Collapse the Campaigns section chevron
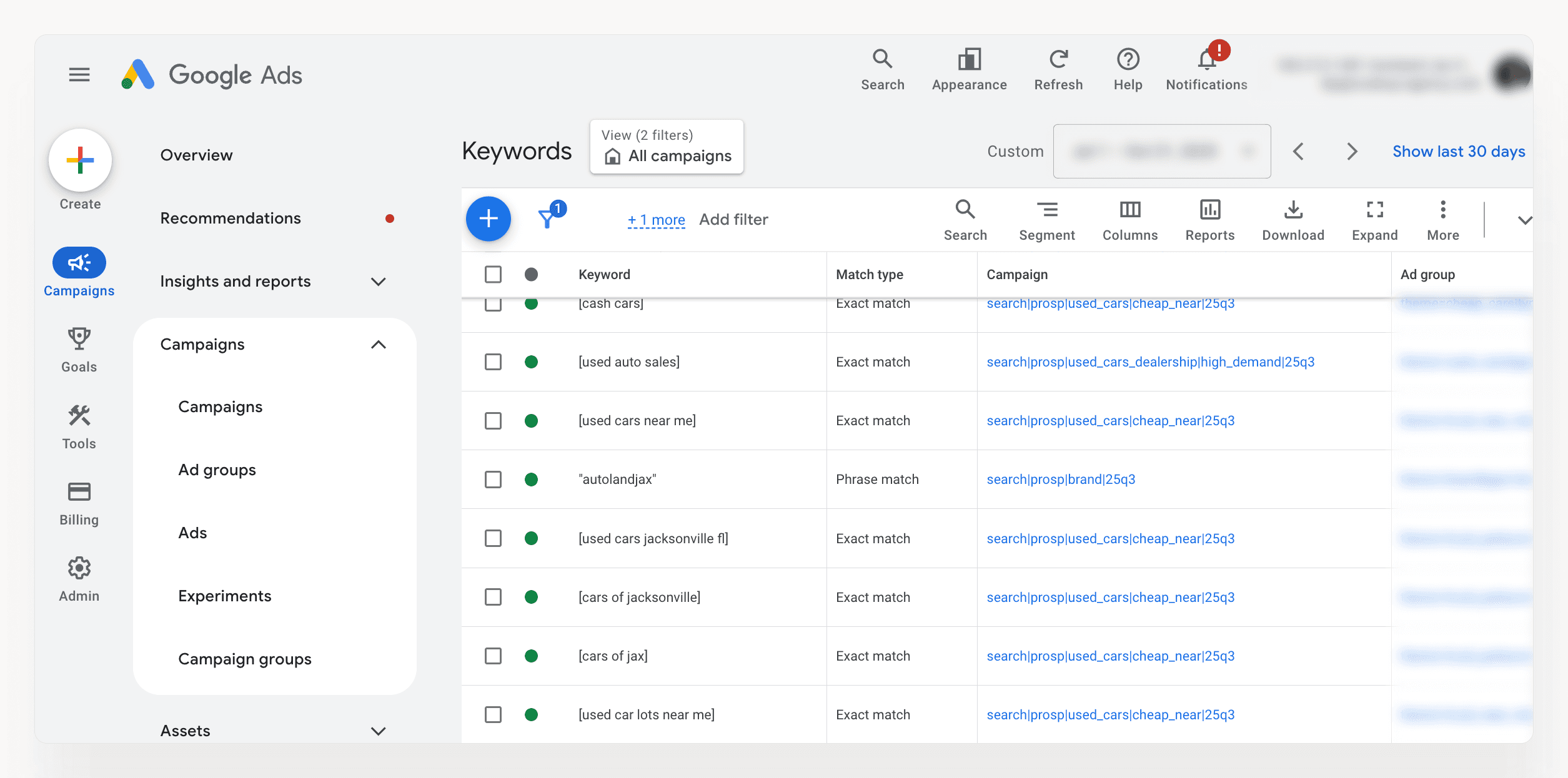Viewport: 1568px width, 778px height. (378, 344)
